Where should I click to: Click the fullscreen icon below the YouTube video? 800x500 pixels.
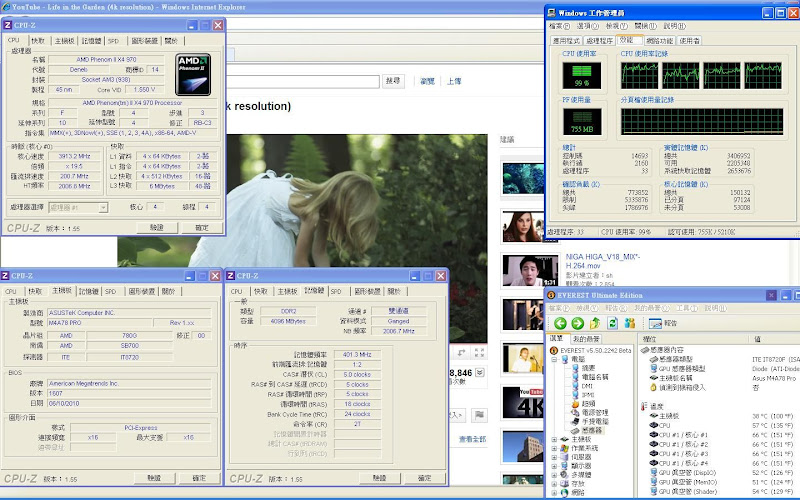(479, 352)
